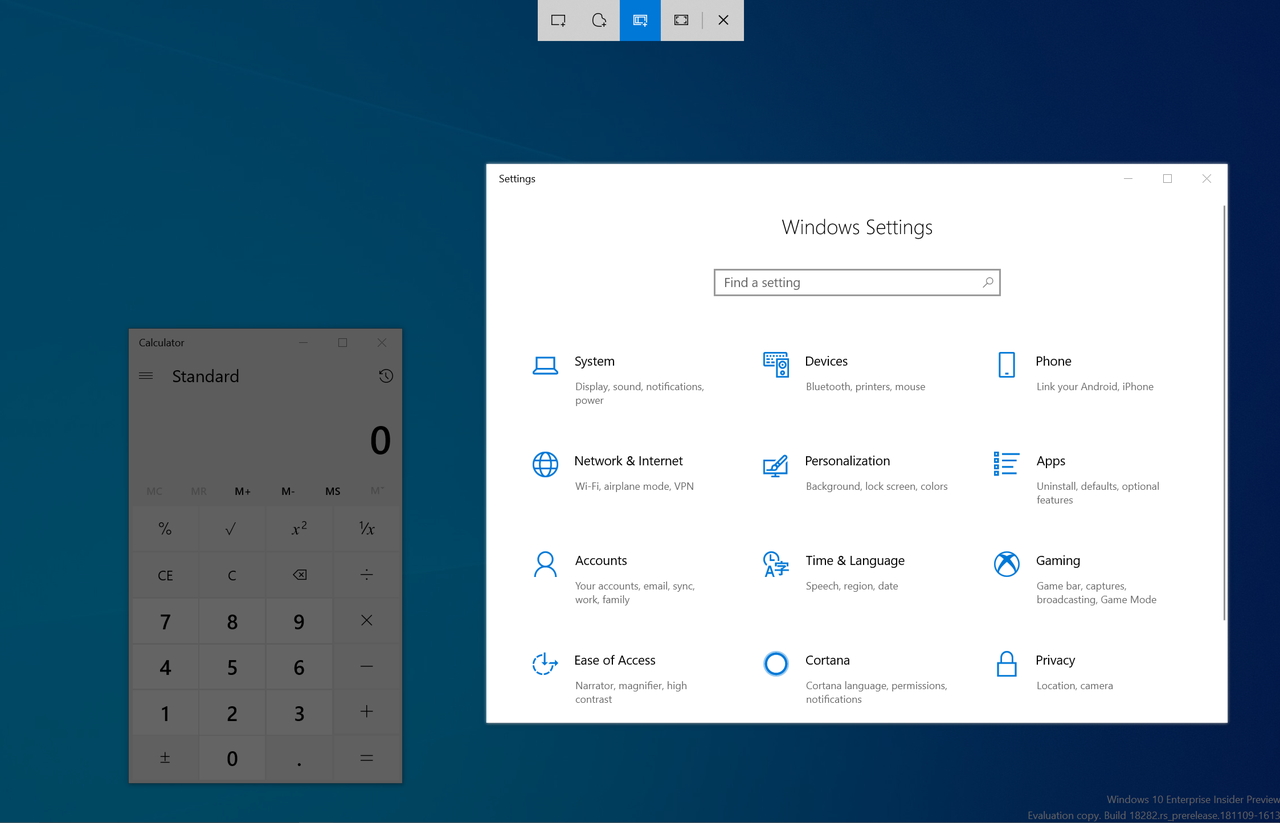Screen dimensions: 1280x823
Task: Click the Network & Internet globe icon
Action: pos(544,464)
